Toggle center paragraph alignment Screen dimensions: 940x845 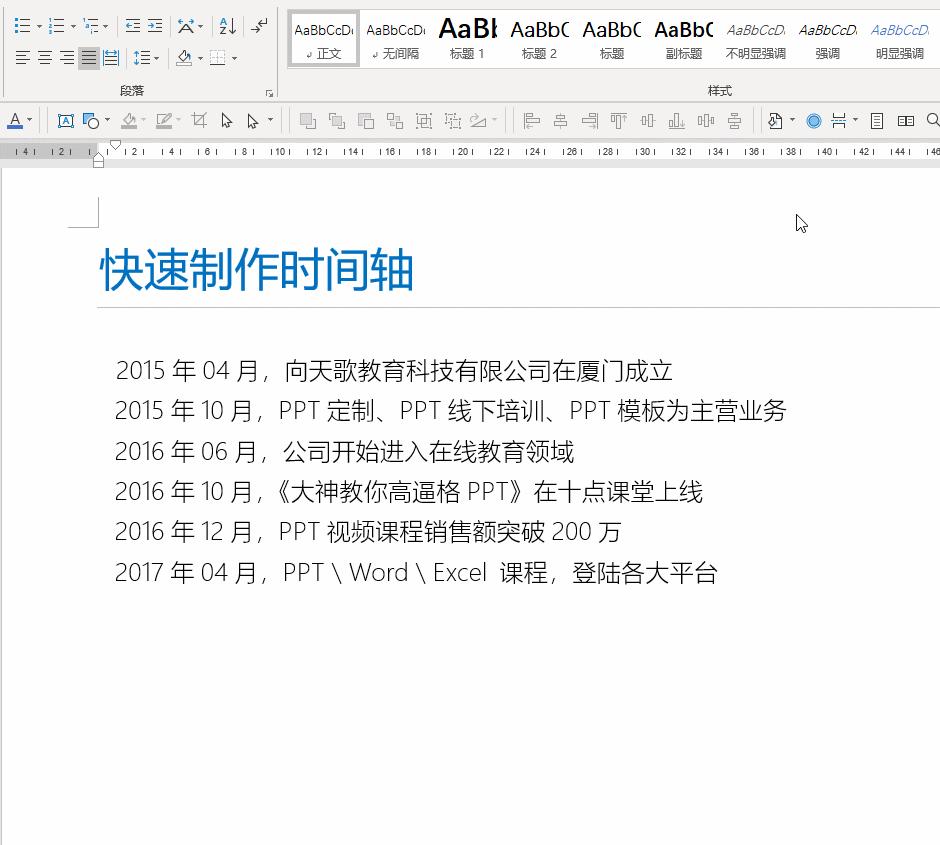44,57
